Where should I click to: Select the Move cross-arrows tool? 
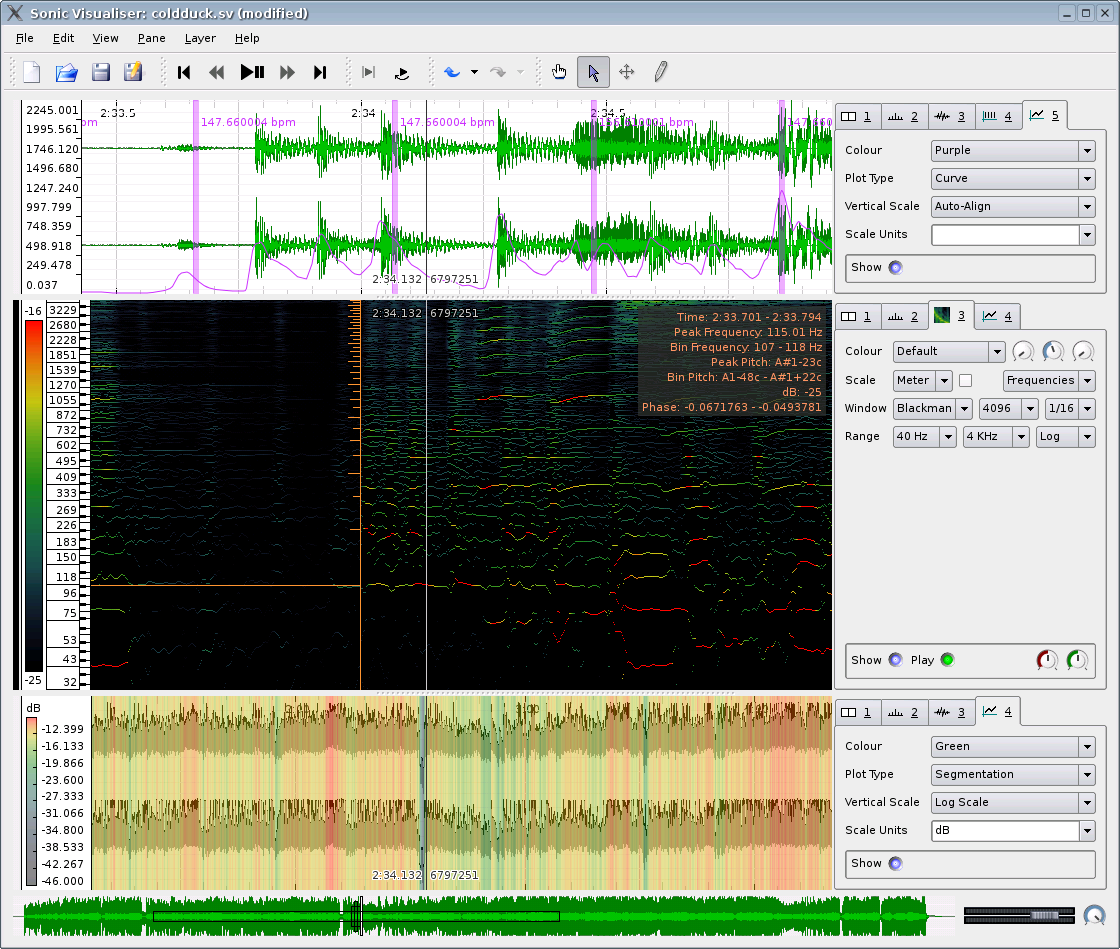point(627,72)
